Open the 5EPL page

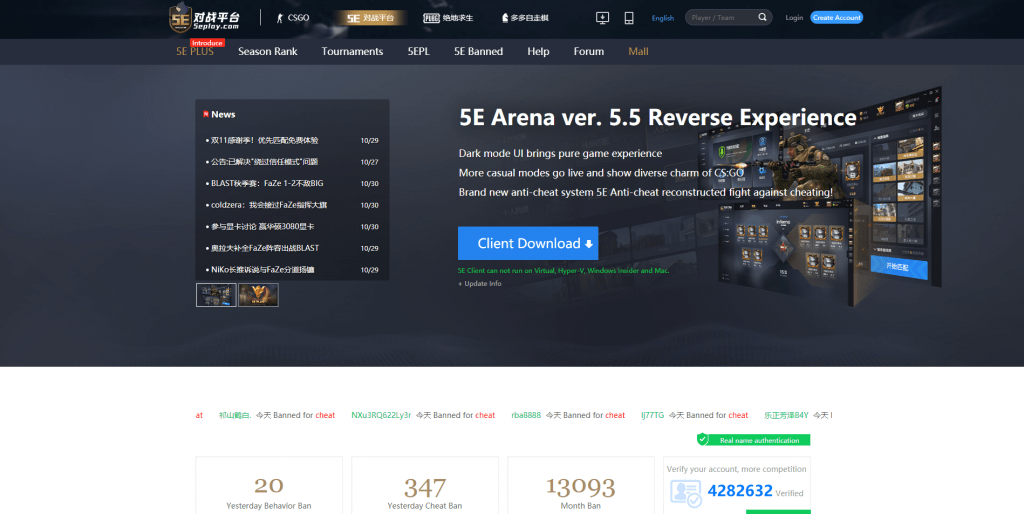[x=419, y=52]
